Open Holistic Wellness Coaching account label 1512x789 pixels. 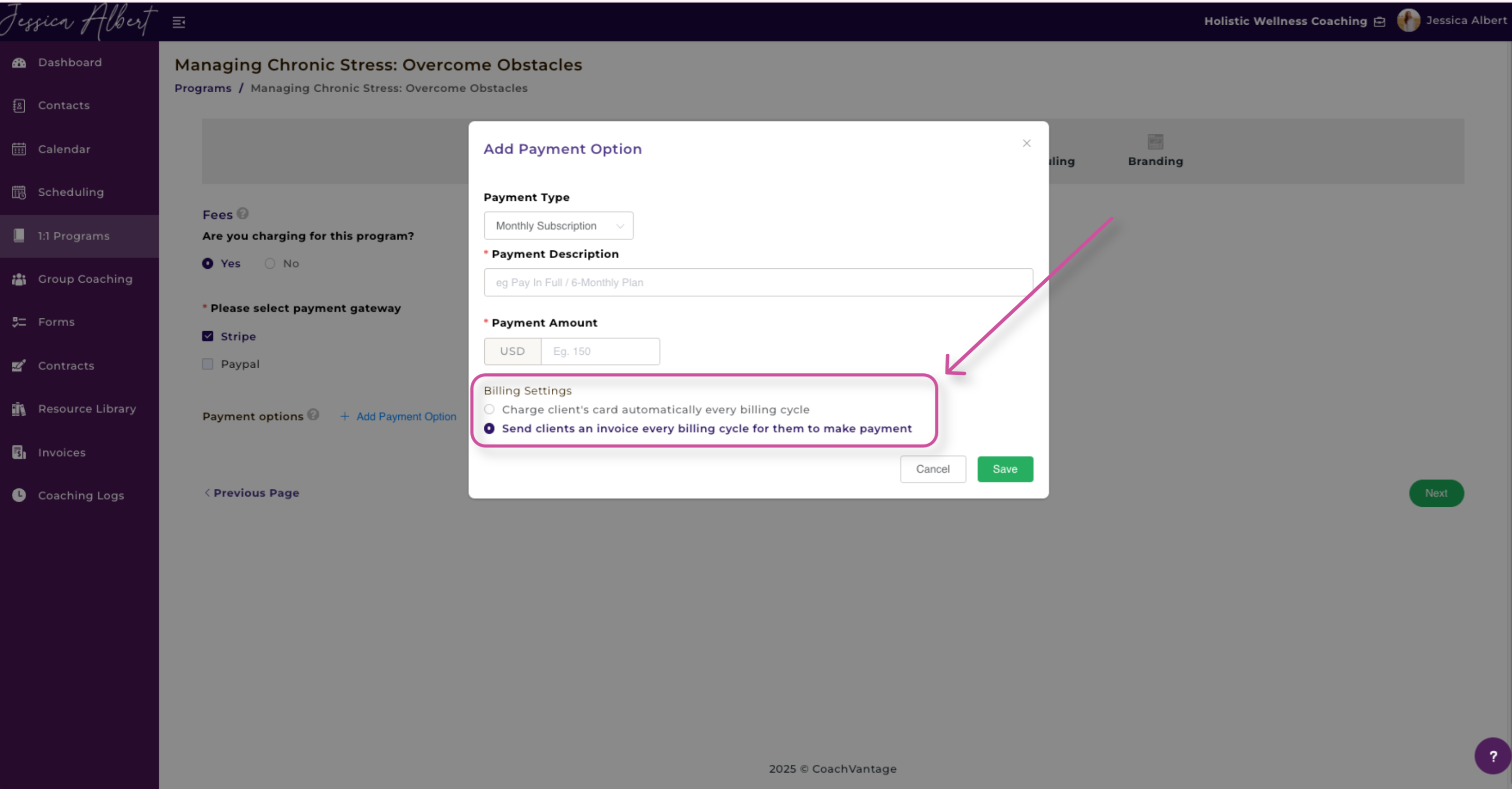1285,21
